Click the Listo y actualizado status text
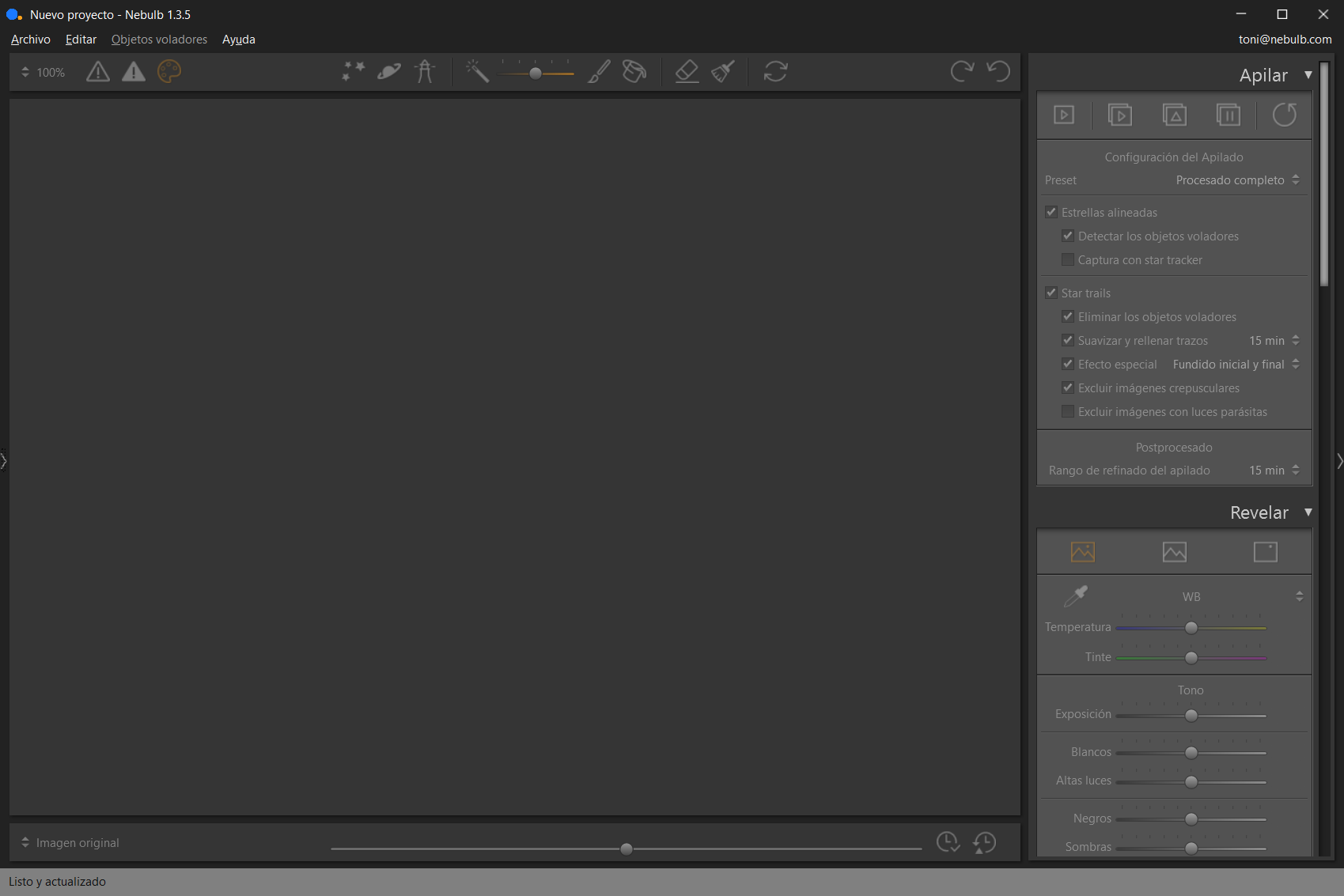1344x896 pixels. tap(57, 881)
